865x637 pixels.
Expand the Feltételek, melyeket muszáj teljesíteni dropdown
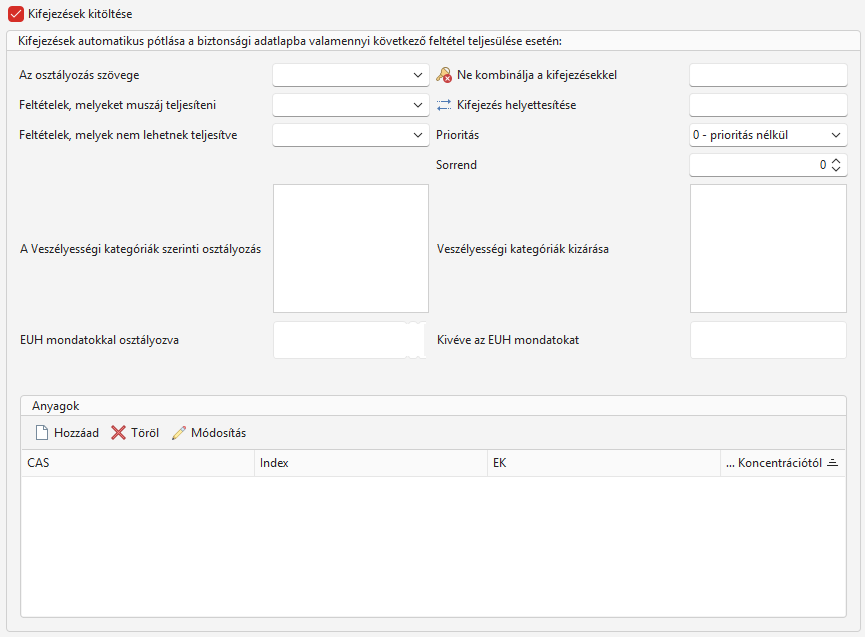350,105
